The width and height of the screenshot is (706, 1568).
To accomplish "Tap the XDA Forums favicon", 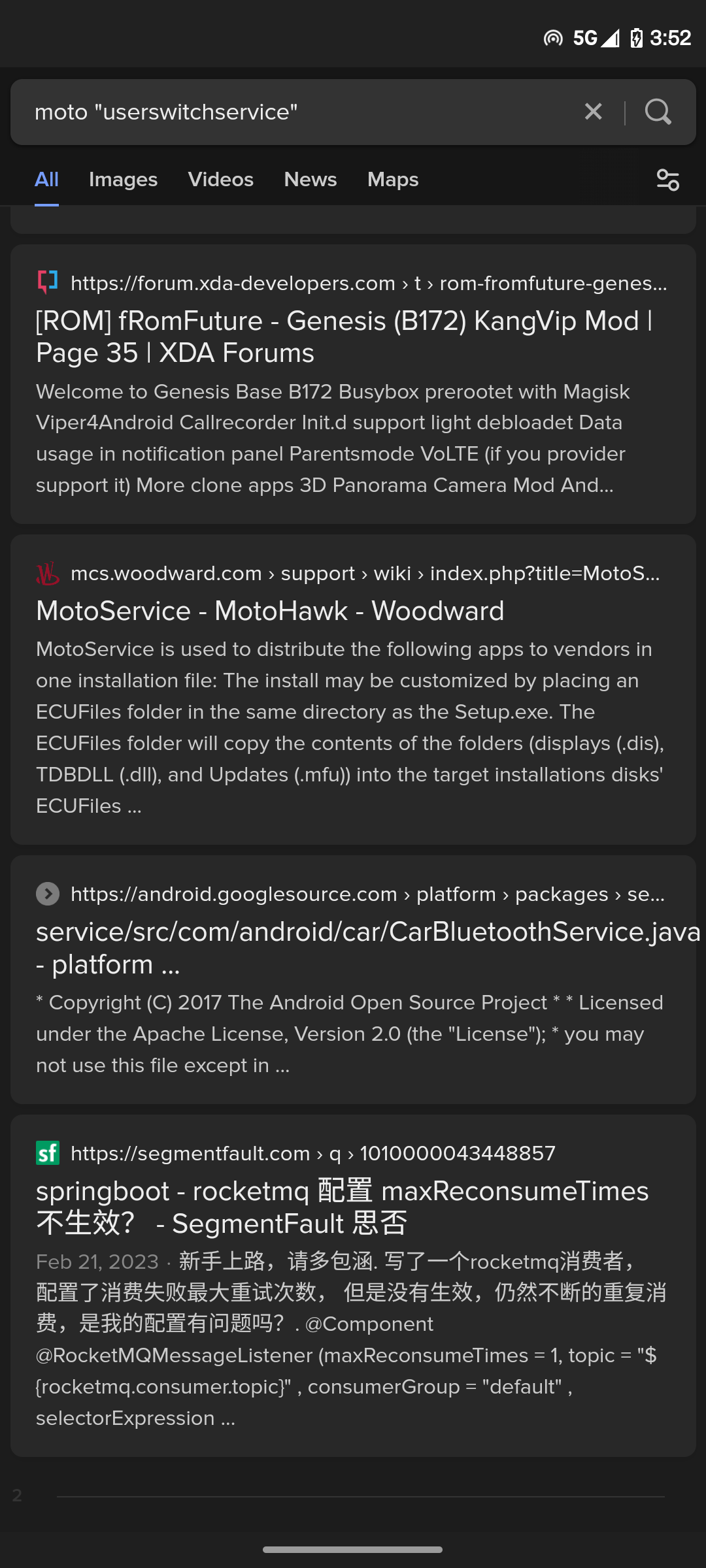I will pos(48,282).
